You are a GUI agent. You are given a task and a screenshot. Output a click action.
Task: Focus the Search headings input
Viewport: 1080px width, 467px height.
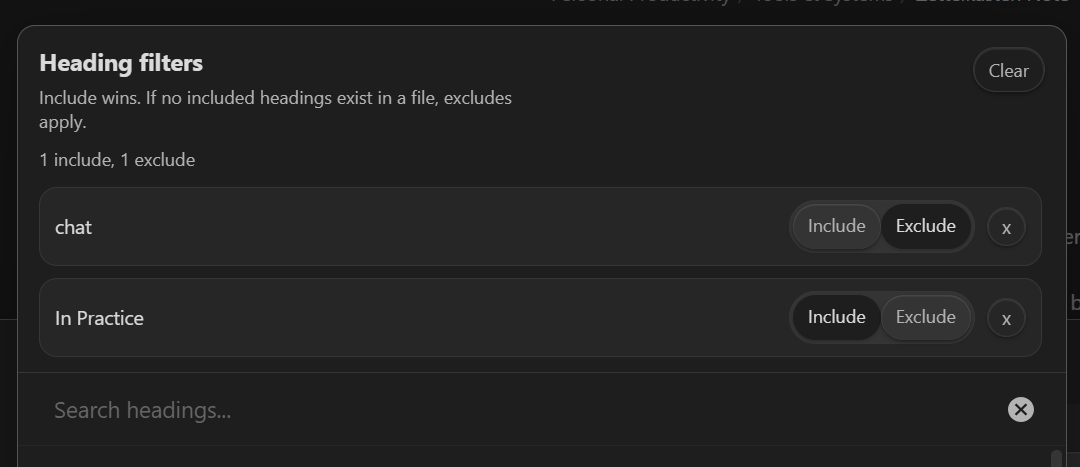500,410
